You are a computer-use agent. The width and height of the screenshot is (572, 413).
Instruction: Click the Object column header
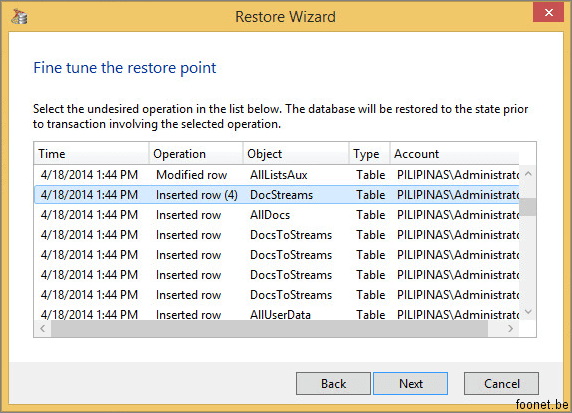(x=296, y=154)
